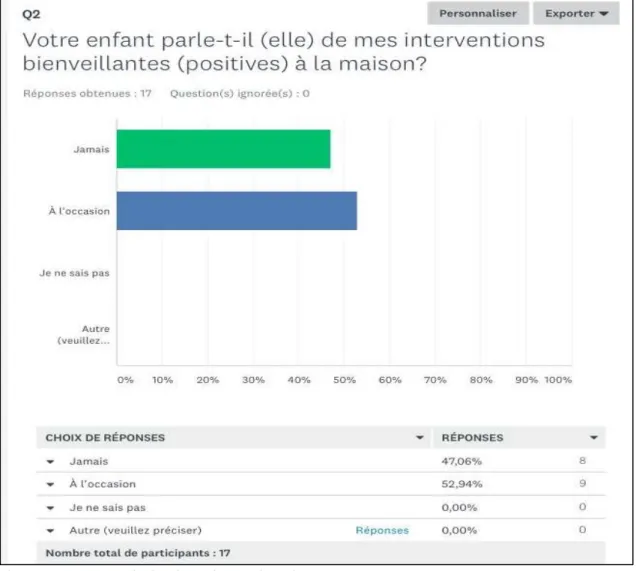Open the Réponses link in Autre row
Screen dimensions: 636x571
coord(382,530)
